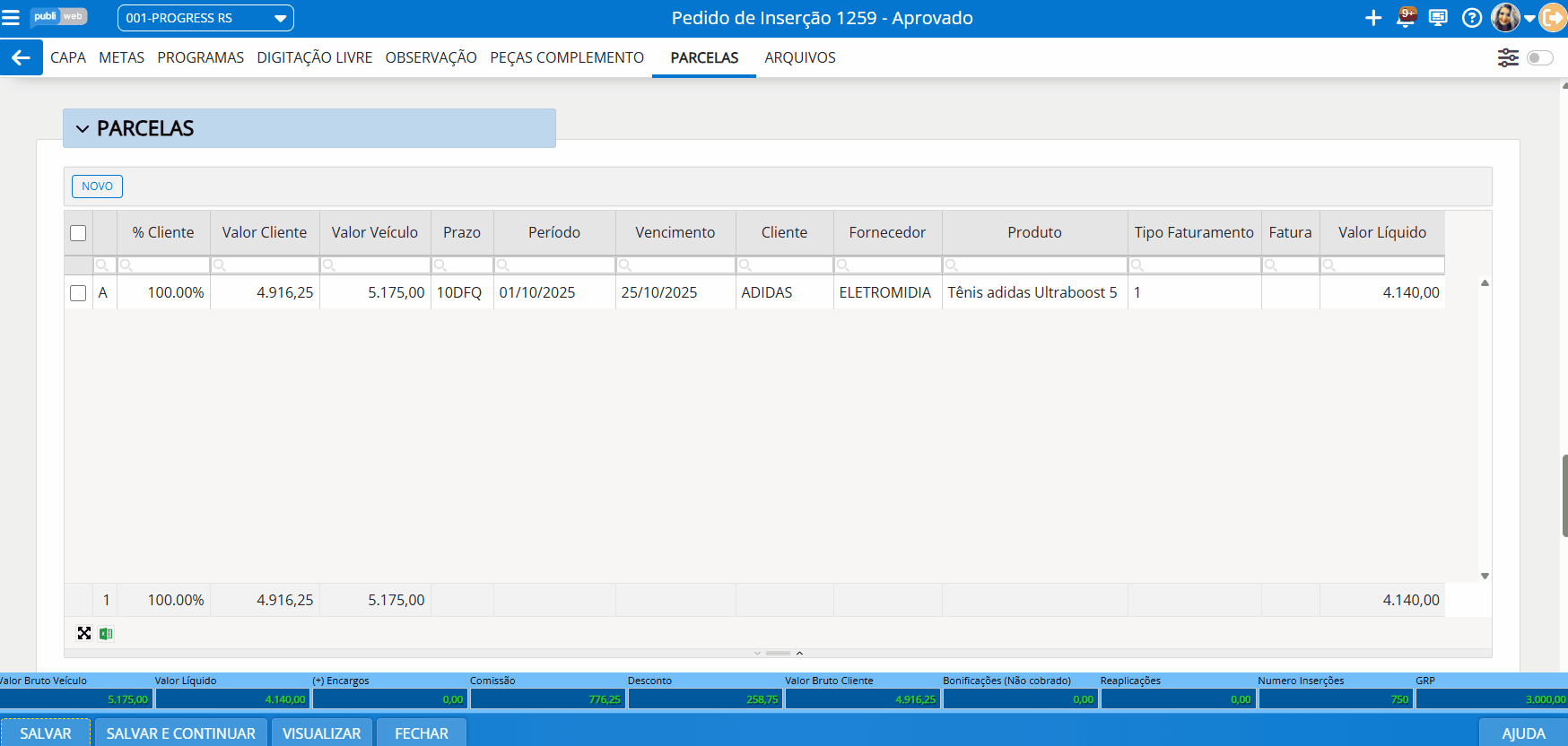Go to the PROGRAMAS tab
The image size is (1568, 746).
click(200, 58)
